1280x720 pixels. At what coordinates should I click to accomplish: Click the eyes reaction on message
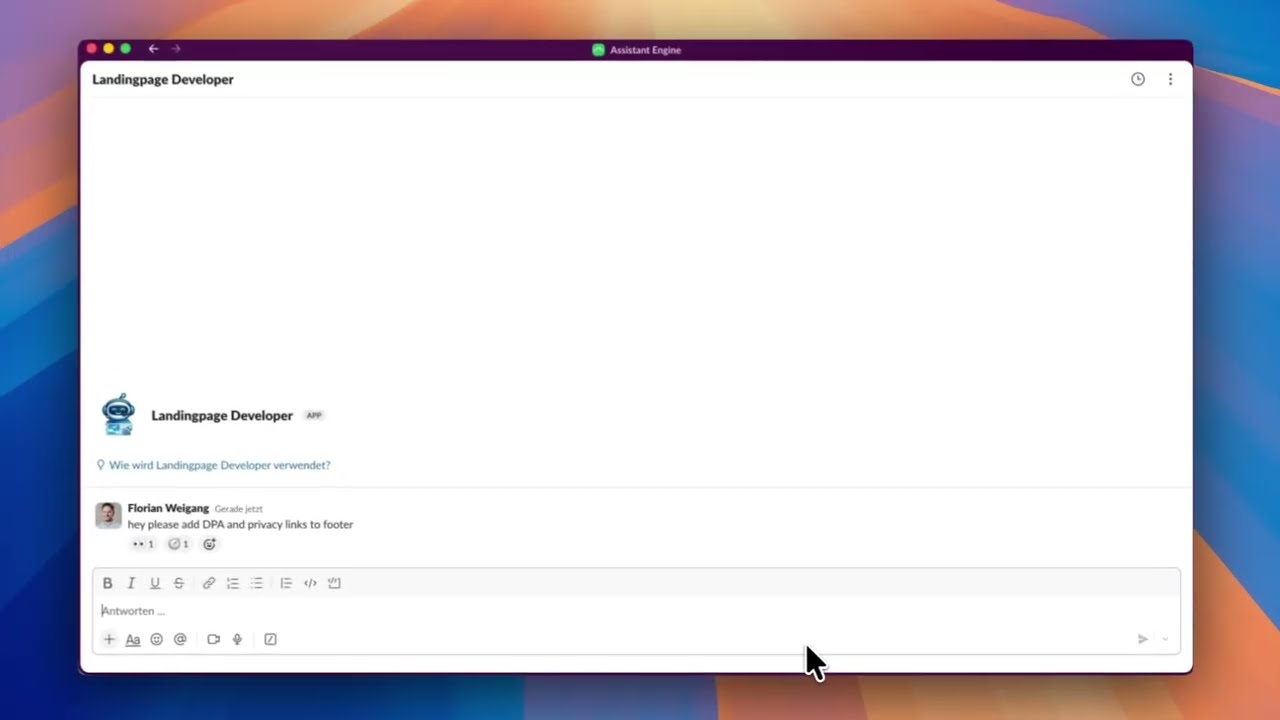(x=143, y=544)
